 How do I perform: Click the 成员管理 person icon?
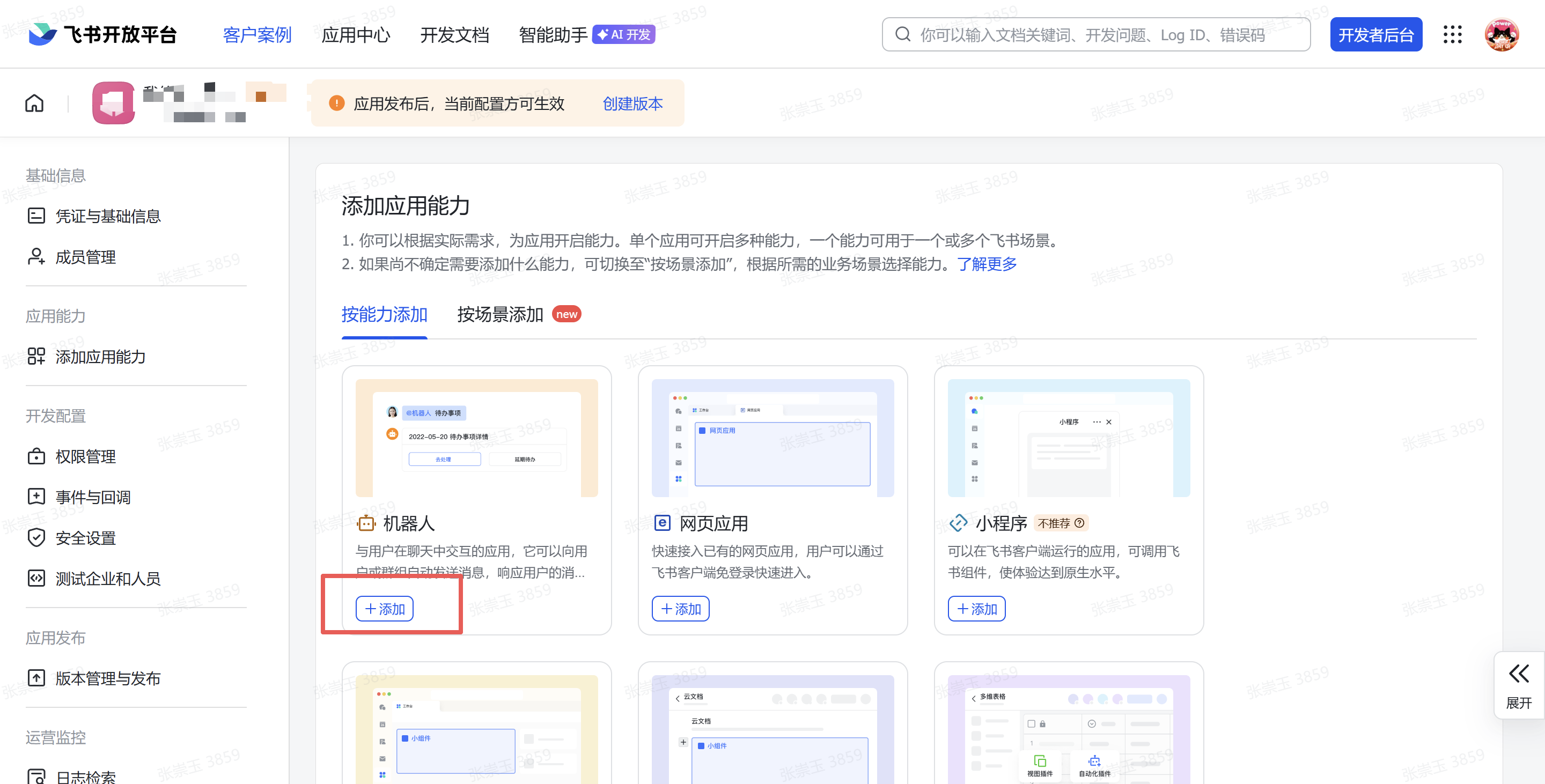tap(36, 256)
